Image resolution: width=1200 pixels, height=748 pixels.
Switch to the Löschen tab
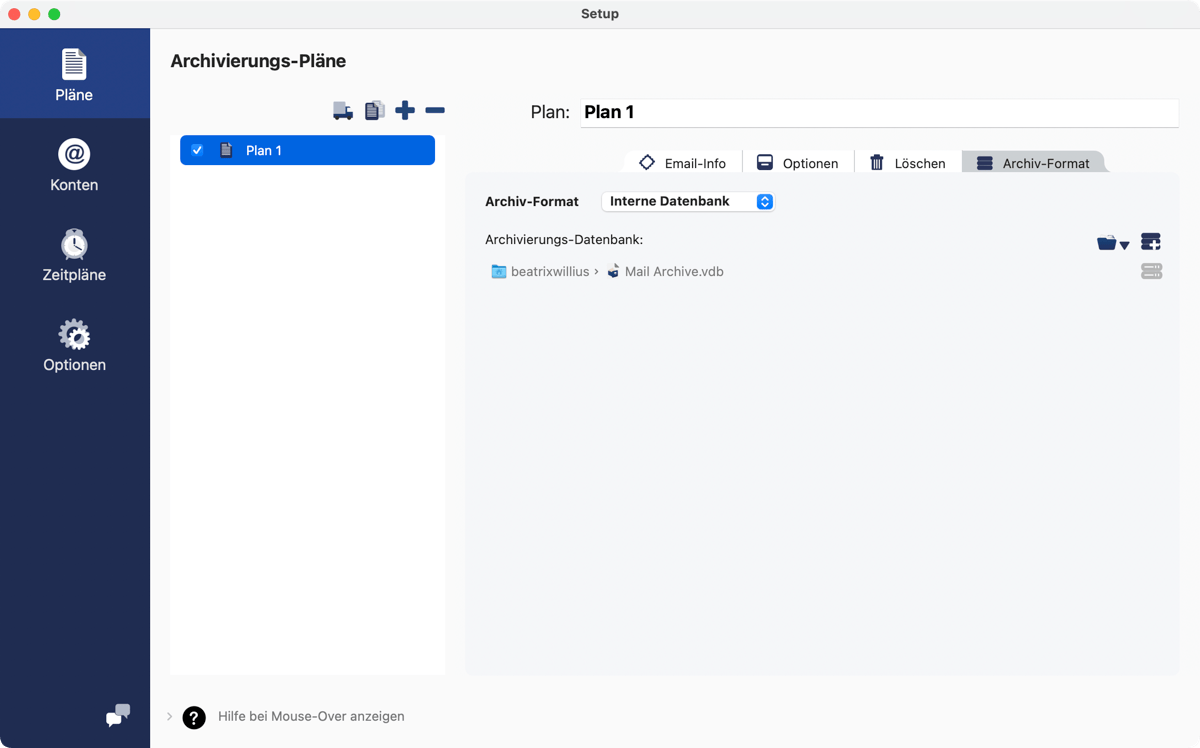click(907, 163)
